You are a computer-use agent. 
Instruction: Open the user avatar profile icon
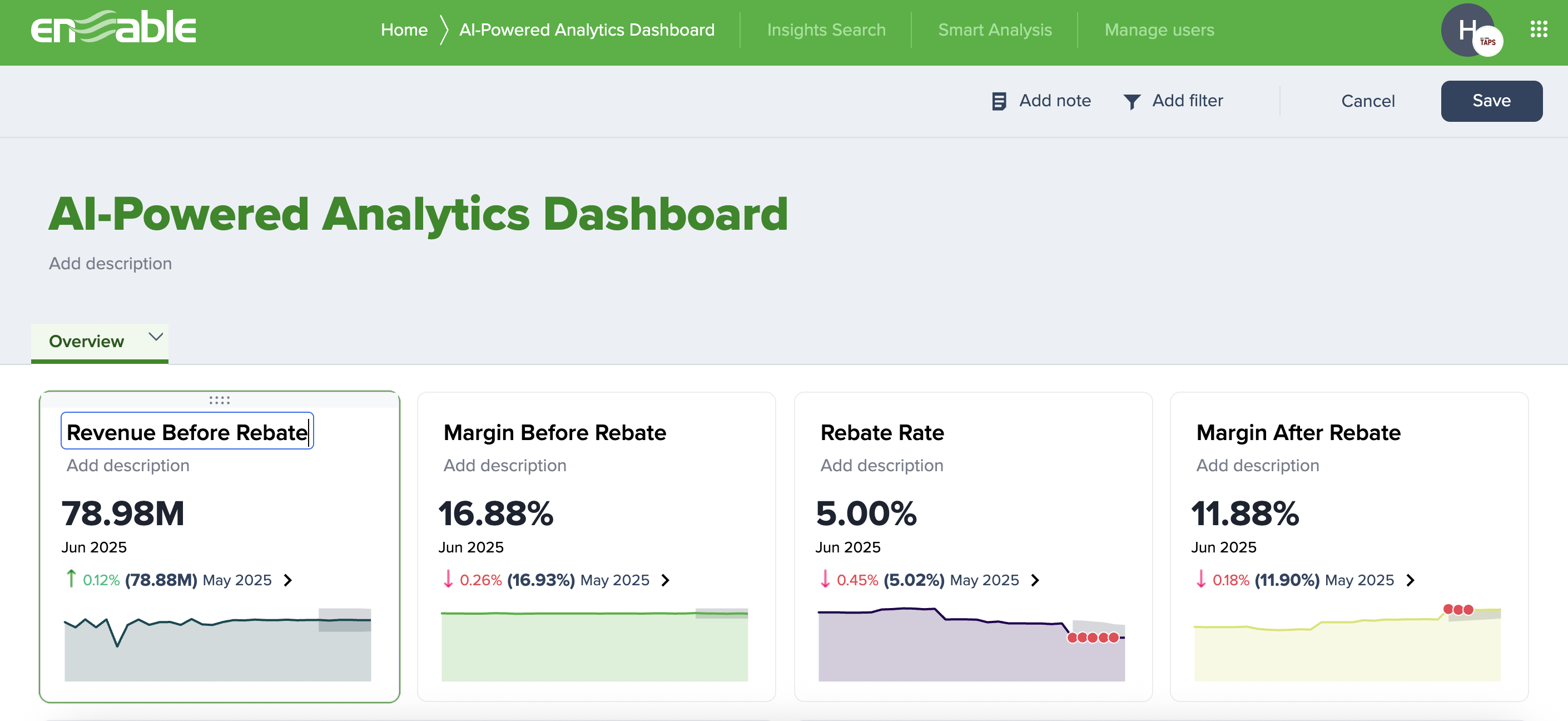click(1467, 29)
